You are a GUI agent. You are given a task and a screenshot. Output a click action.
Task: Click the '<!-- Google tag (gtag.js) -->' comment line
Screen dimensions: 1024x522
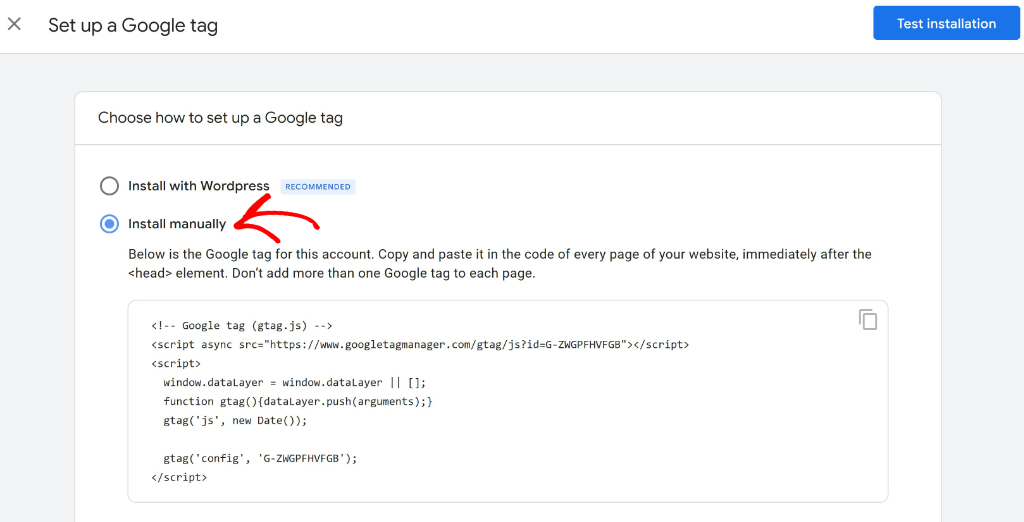coord(242,325)
